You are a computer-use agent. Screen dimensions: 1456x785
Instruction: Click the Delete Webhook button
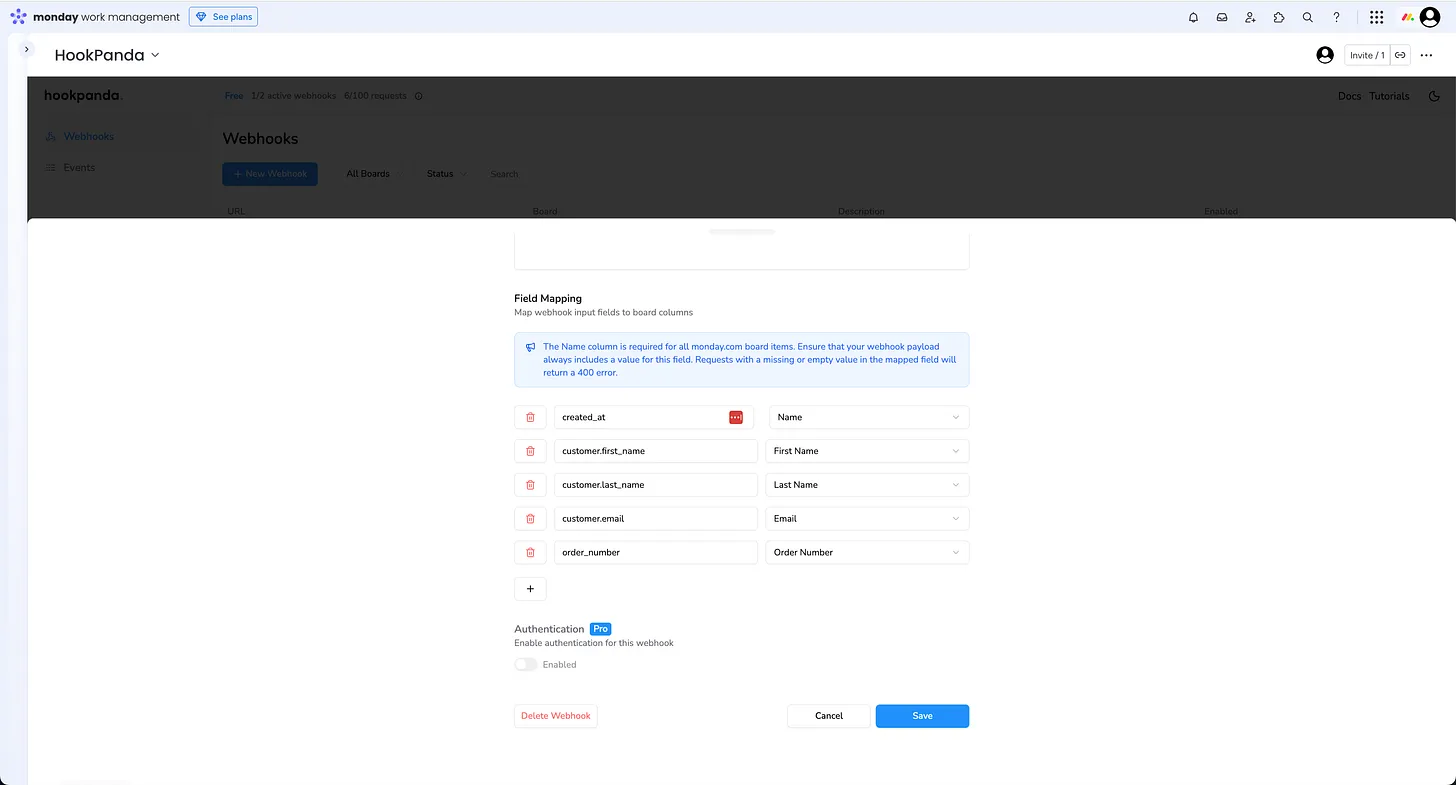click(x=555, y=716)
